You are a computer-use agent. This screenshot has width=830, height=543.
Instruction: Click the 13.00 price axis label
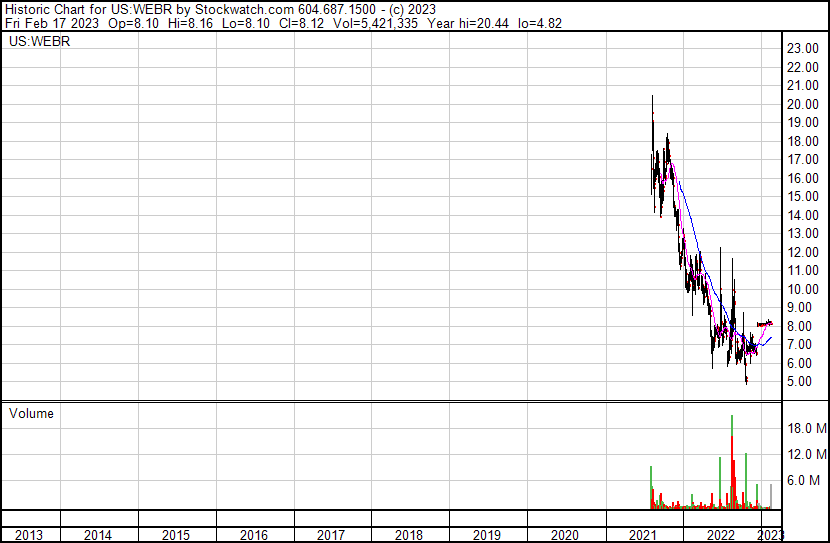point(803,234)
